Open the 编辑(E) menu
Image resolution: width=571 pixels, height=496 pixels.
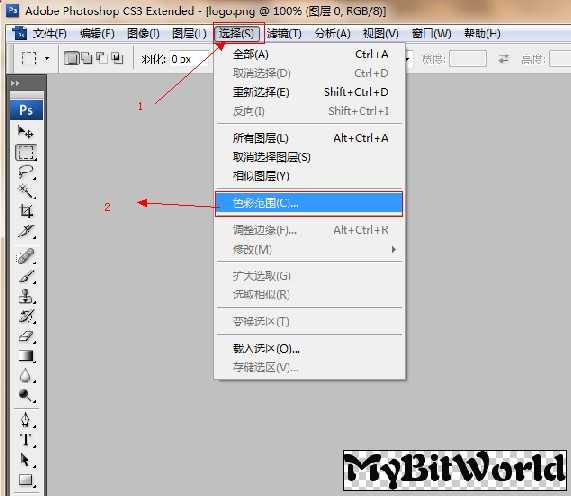[97, 34]
